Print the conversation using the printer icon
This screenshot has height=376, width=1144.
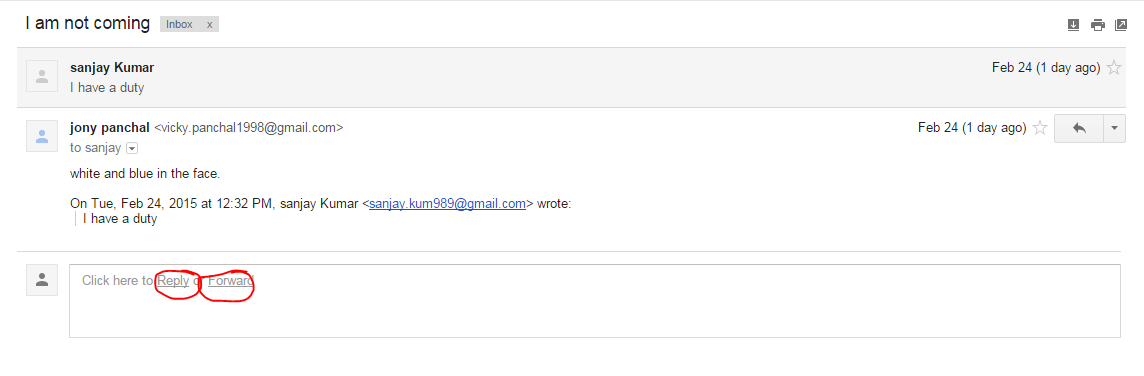pyautogui.click(x=1097, y=25)
